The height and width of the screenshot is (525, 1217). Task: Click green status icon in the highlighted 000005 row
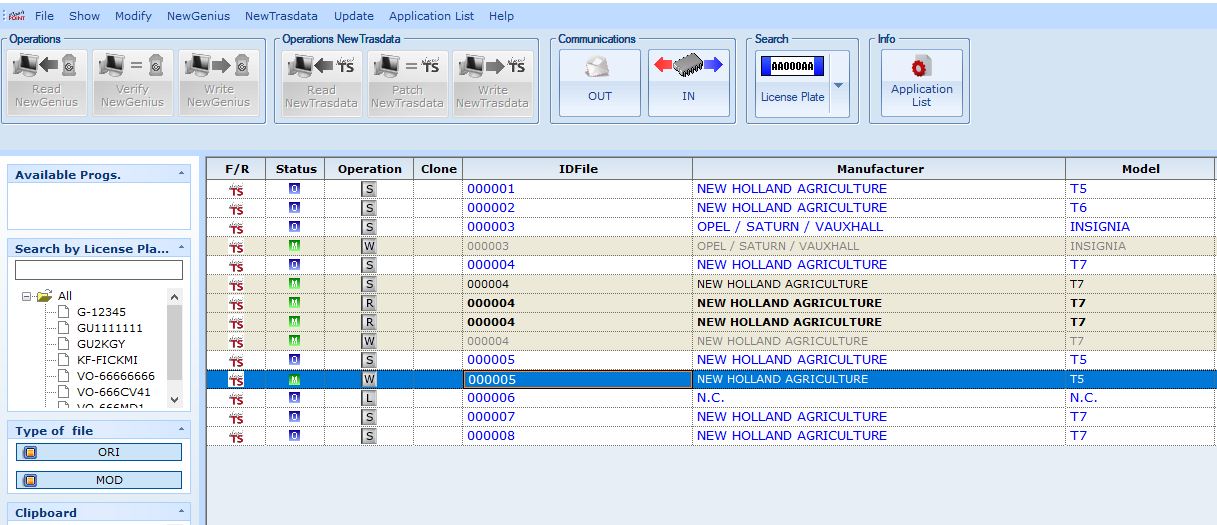(294, 379)
